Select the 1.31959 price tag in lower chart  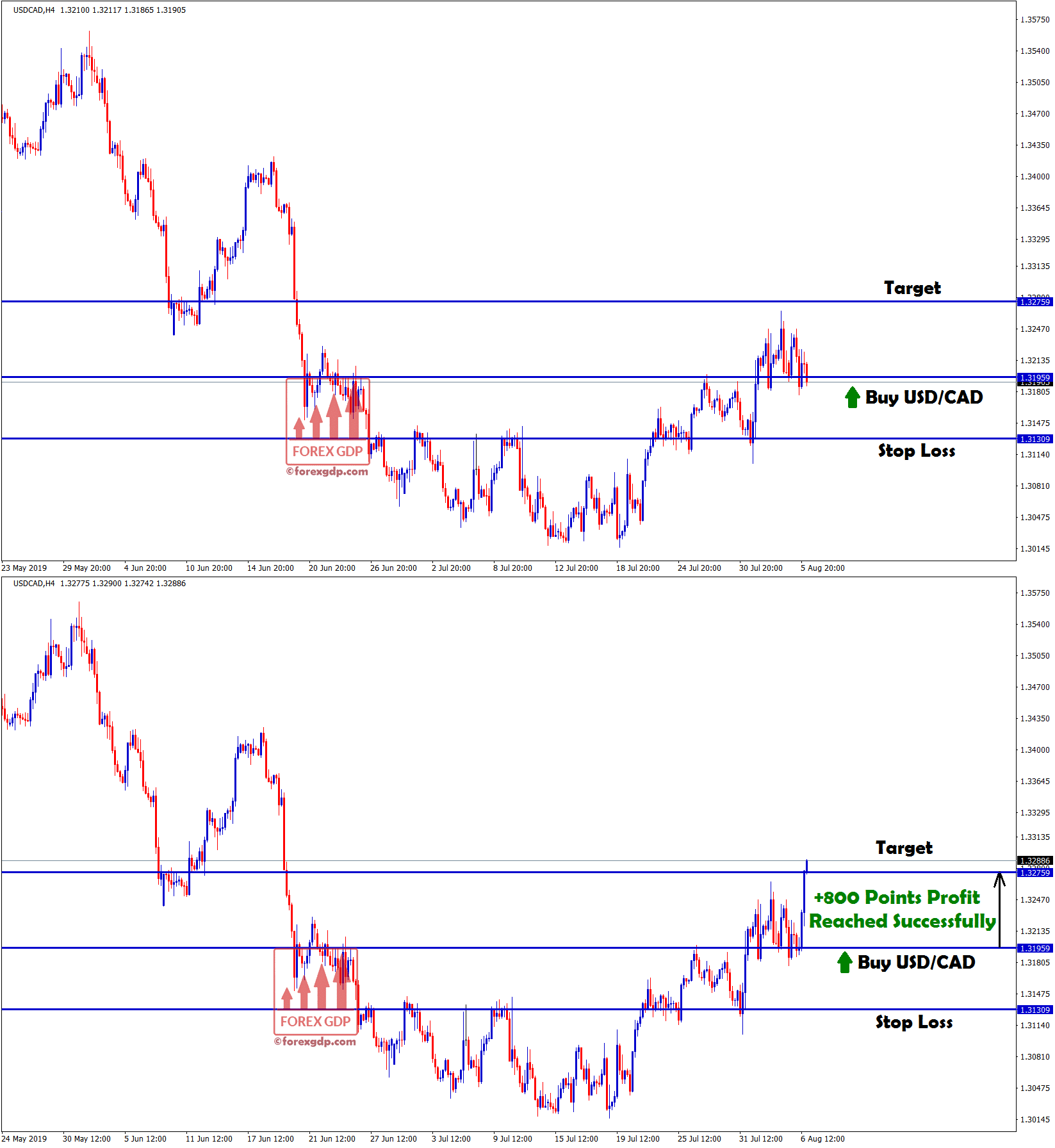tap(1035, 948)
